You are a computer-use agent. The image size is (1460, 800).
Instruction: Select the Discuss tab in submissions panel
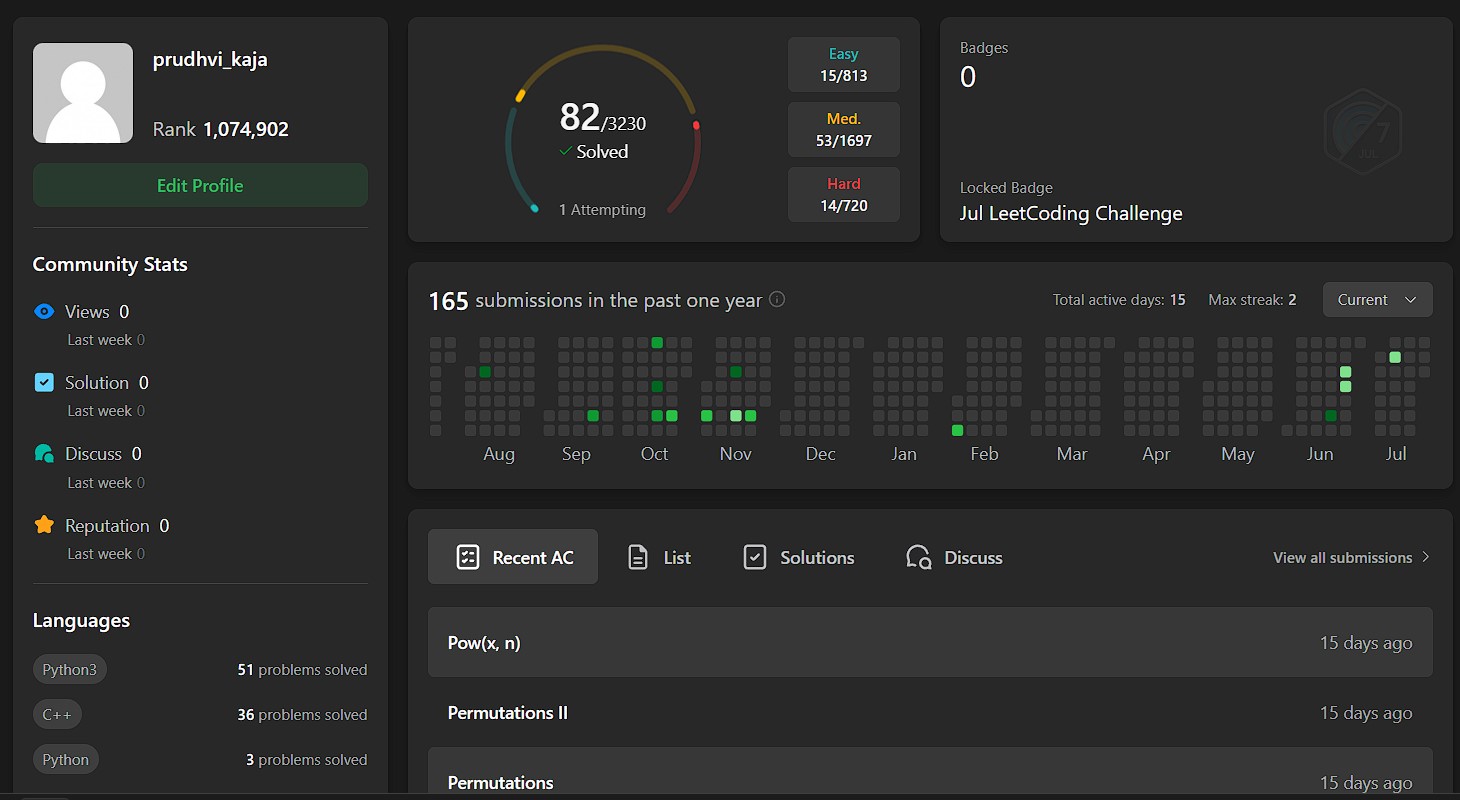tap(954, 557)
